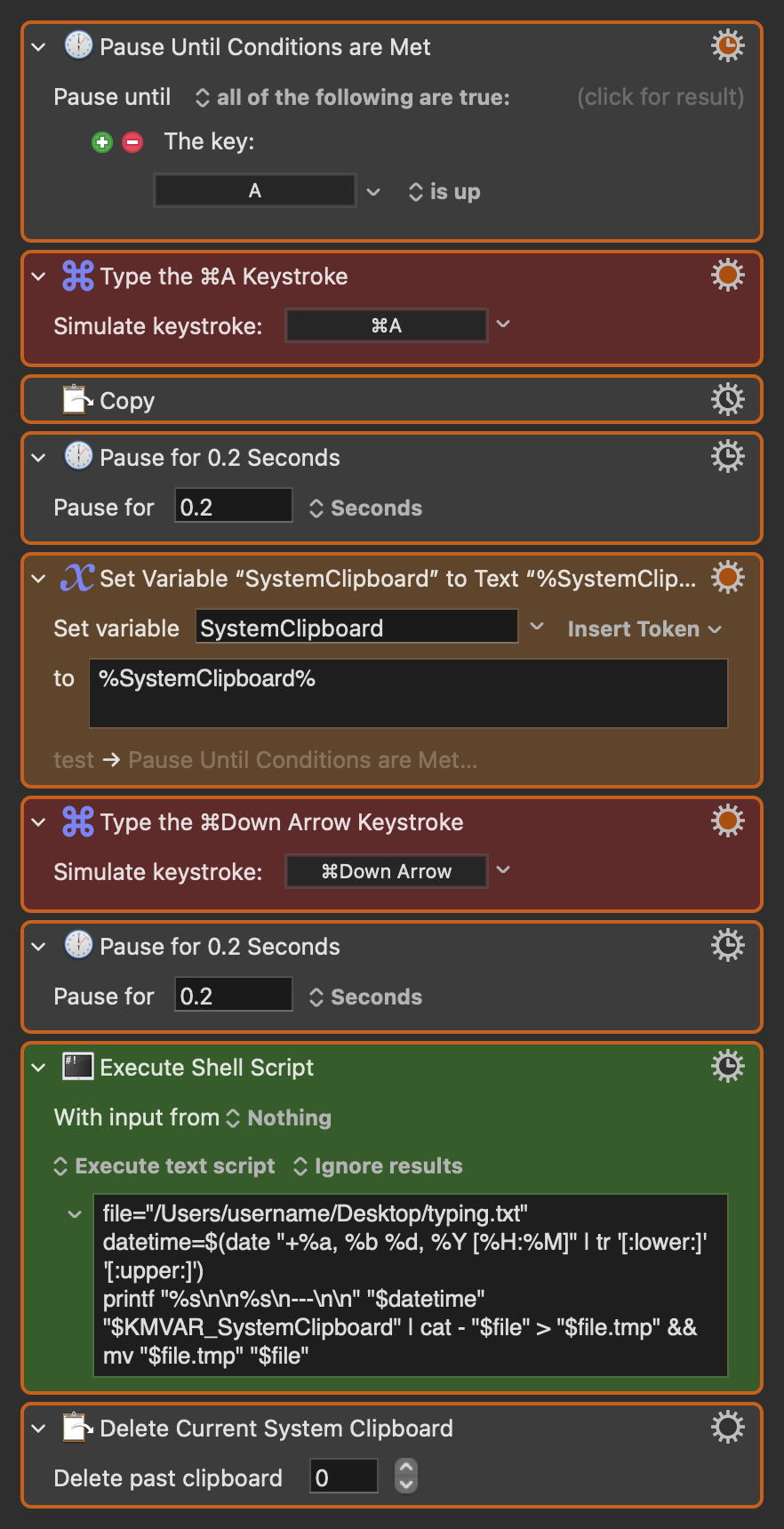Click the Copy action clipboard icon
This screenshot has height=1529, width=784.
(77, 400)
